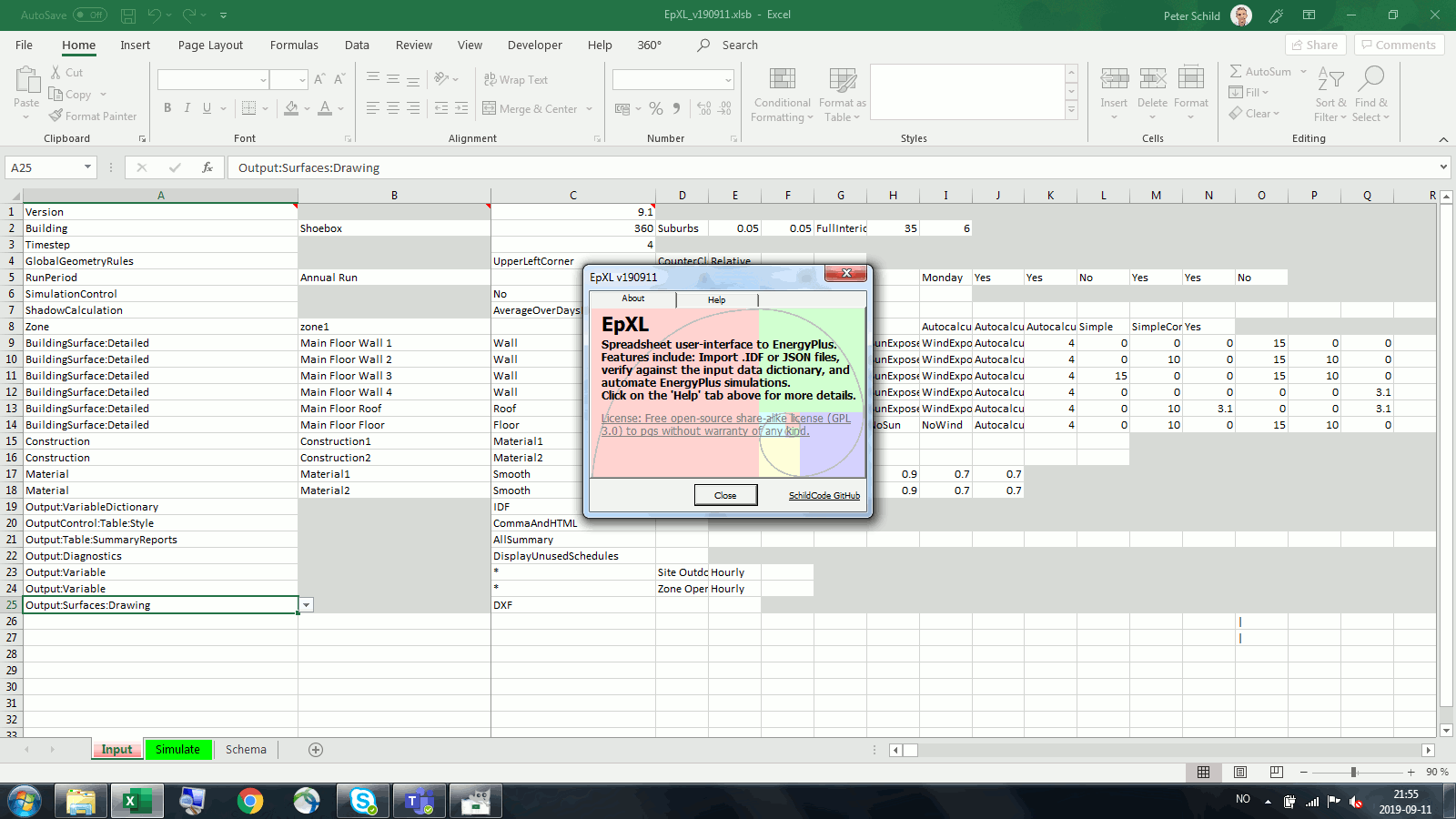Click the zoom slider handle
The width and height of the screenshot is (1456, 819).
tap(1353, 772)
